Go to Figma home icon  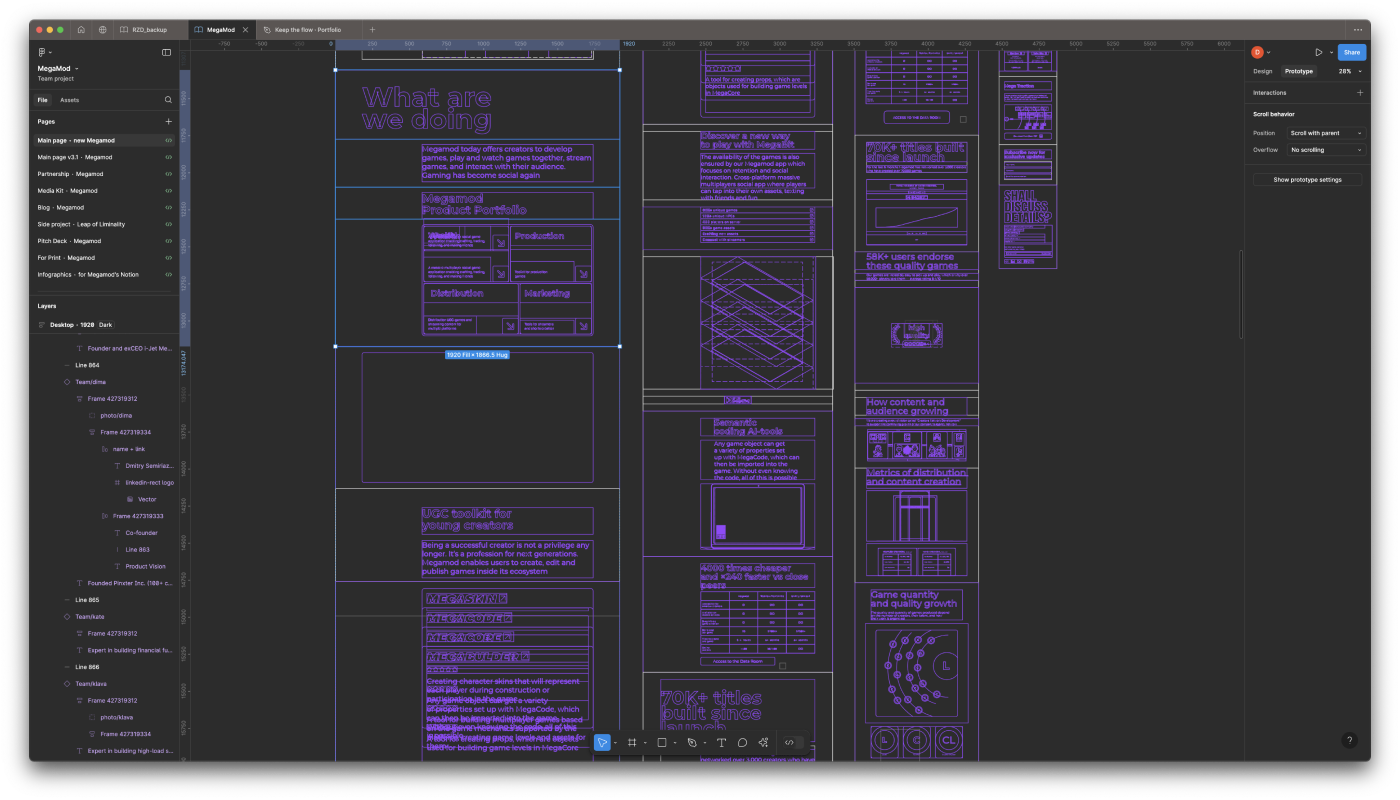click(81, 30)
